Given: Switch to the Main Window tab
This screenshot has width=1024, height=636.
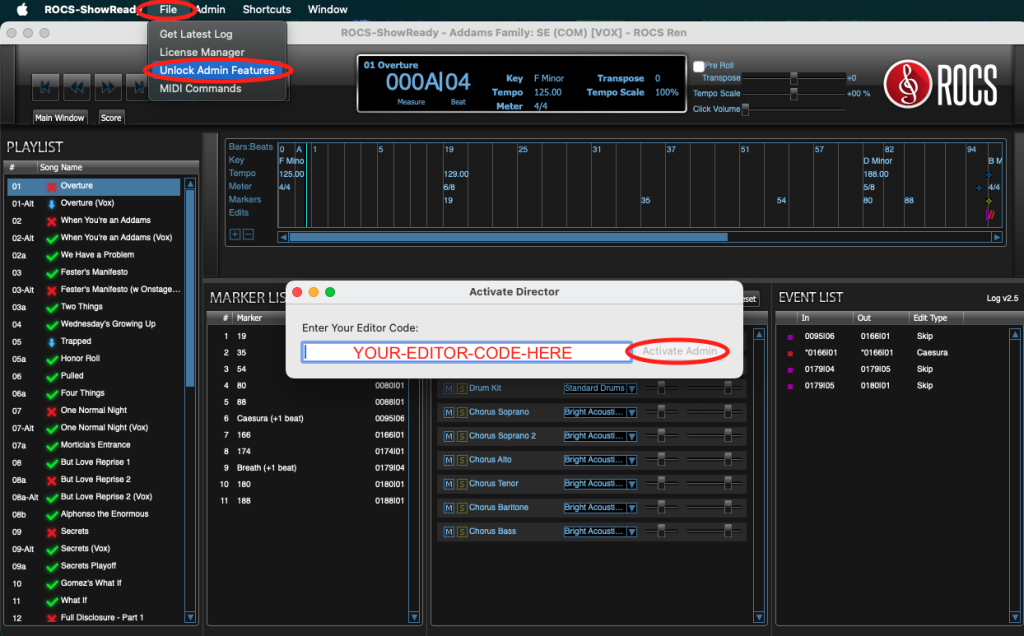Looking at the screenshot, I should click(59, 118).
